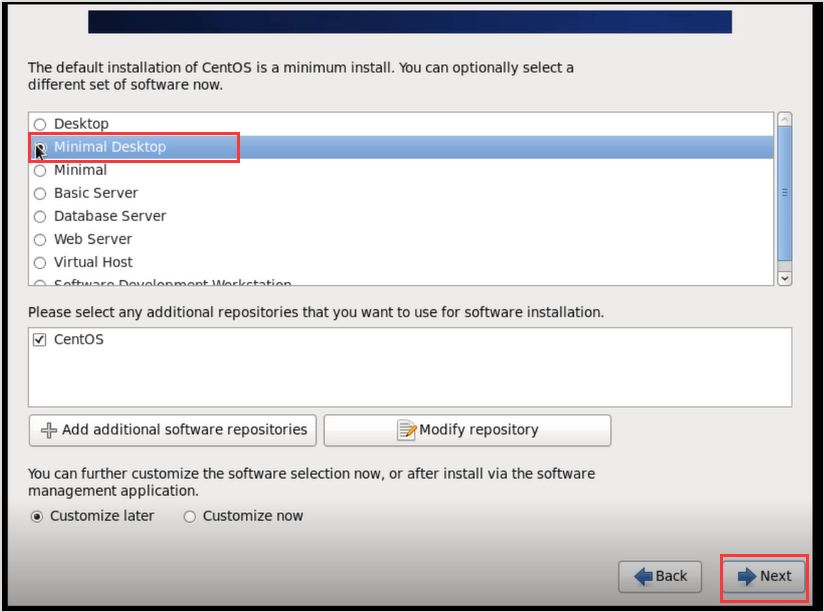Pick the Web Server radio button
The height and width of the screenshot is (612, 824).
point(40,240)
